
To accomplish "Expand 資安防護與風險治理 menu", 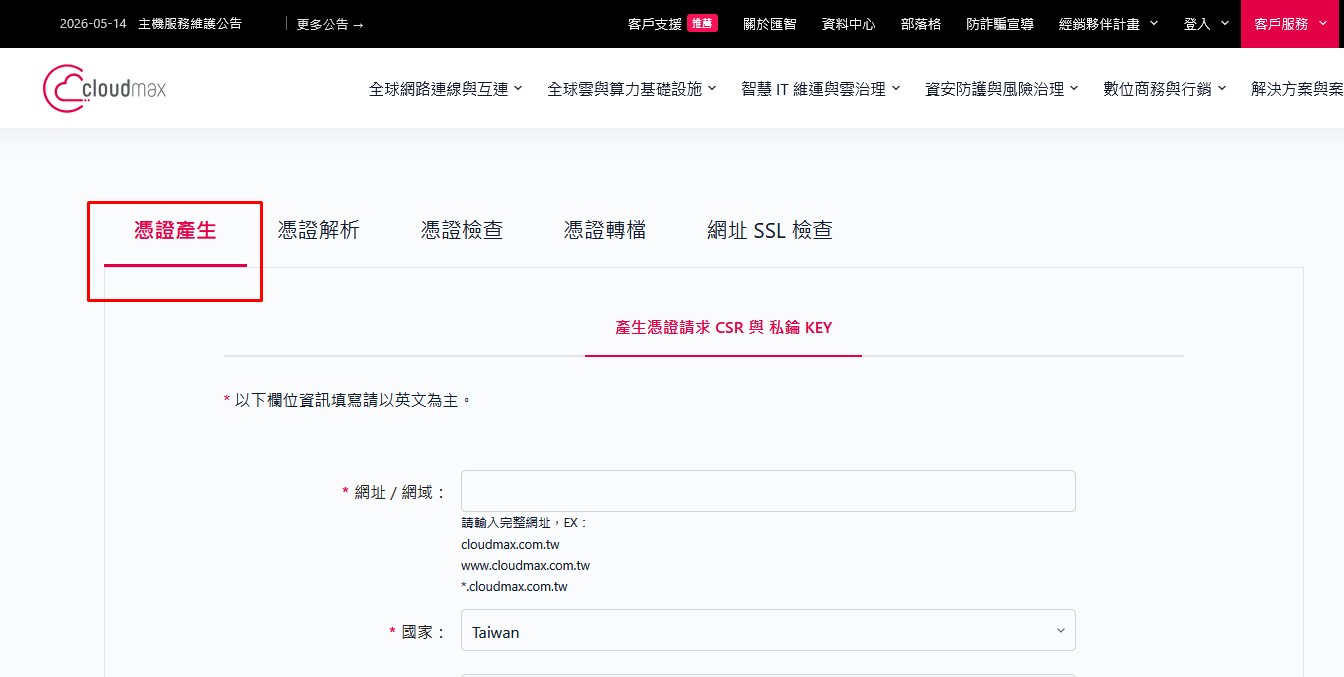I will (x=1002, y=89).
